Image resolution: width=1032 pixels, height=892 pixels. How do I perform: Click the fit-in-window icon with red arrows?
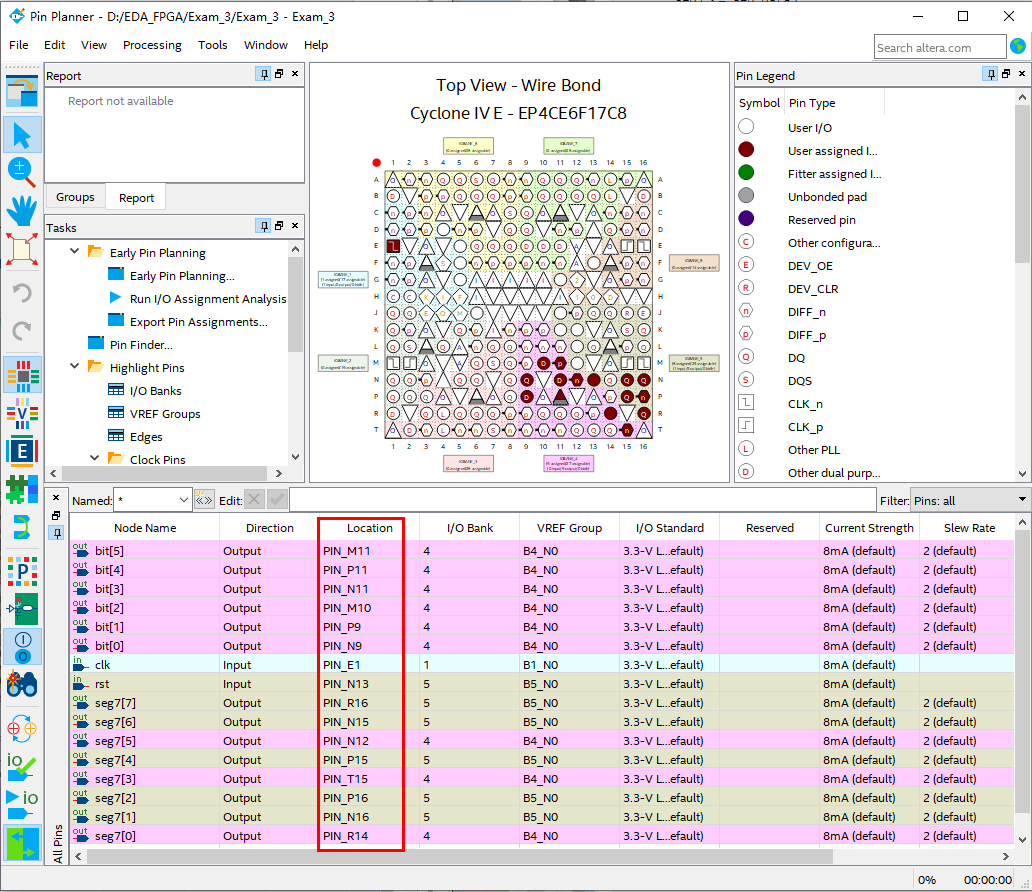click(x=22, y=249)
